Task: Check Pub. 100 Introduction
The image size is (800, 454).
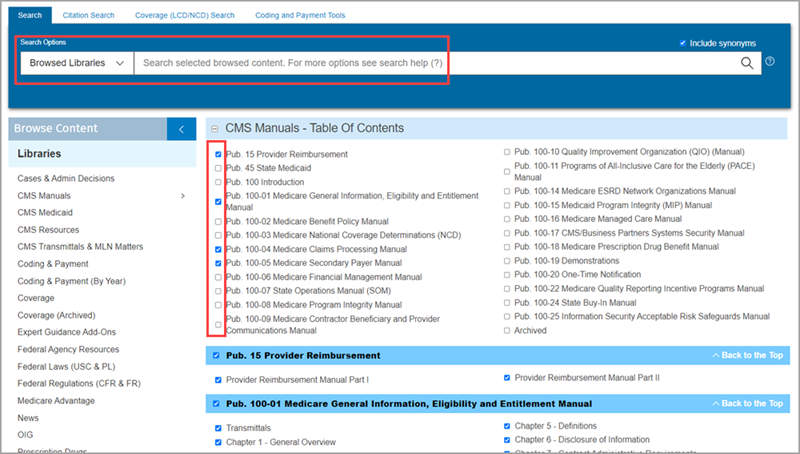Action: tap(218, 182)
